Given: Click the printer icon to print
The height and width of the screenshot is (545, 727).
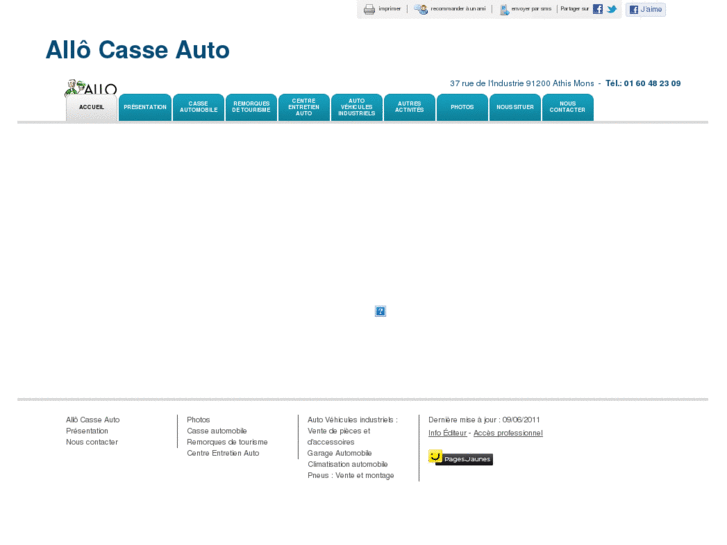Looking at the screenshot, I should 369,9.
